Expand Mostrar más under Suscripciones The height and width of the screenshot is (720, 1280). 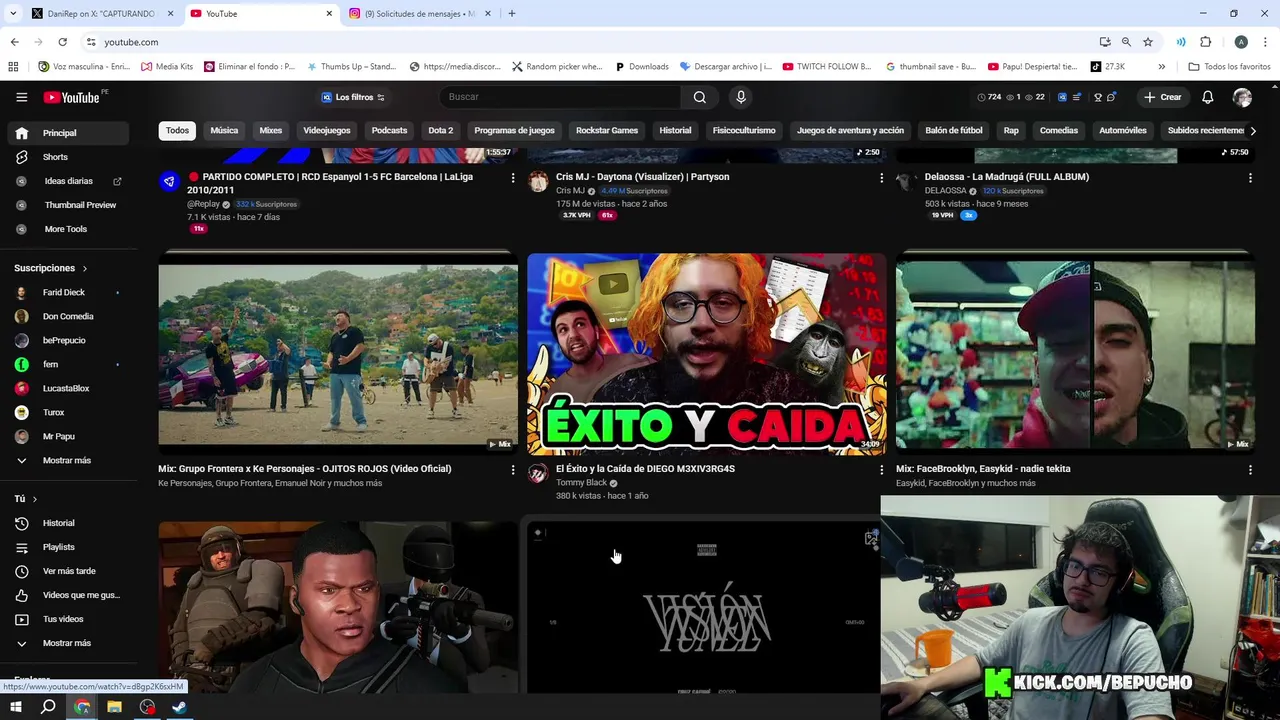click(68, 460)
